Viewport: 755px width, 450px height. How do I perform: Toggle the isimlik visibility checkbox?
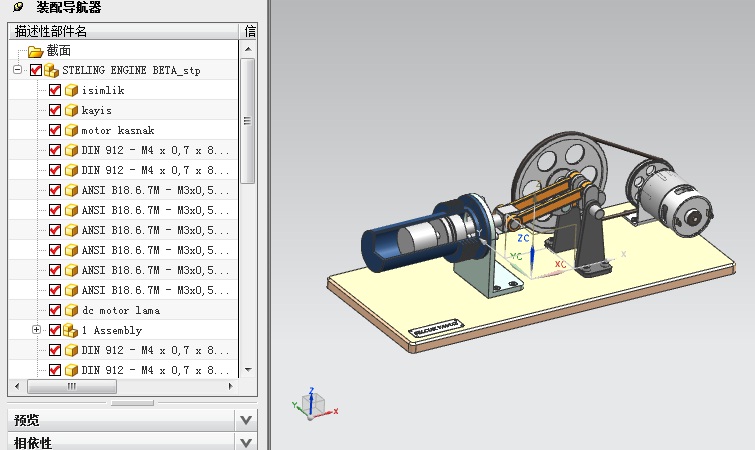click(55, 90)
